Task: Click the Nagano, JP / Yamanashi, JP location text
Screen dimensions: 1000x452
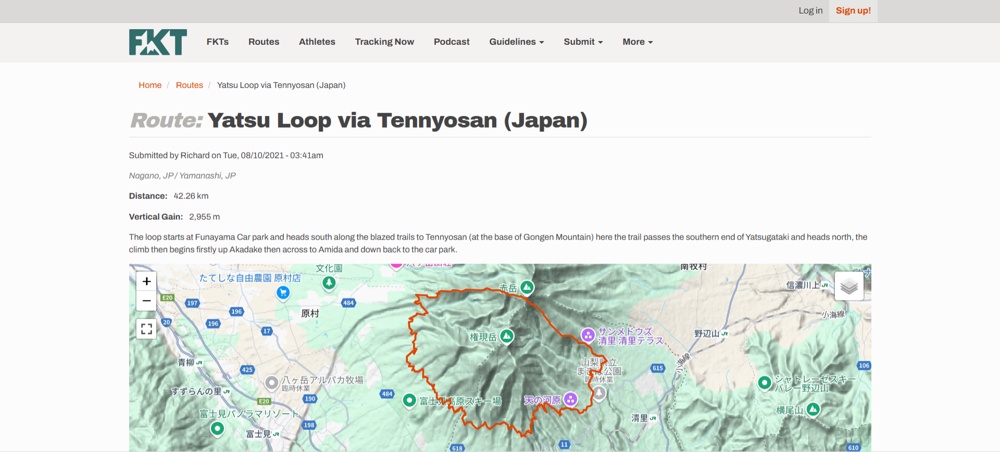Action: click(x=182, y=175)
